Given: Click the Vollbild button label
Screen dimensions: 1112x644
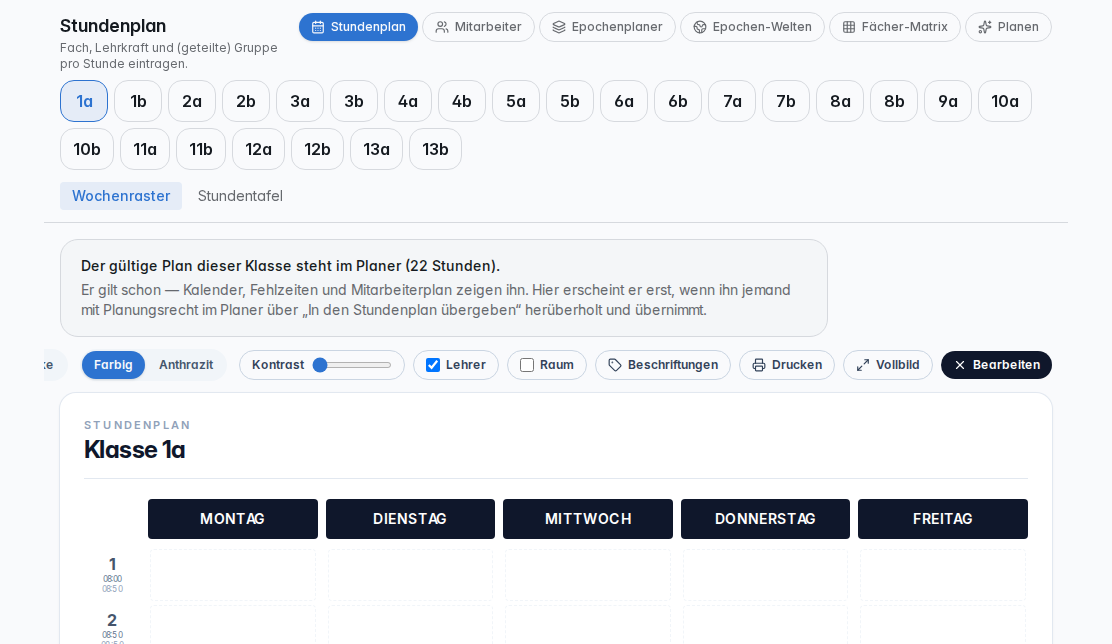Looking at the screenshot, I should click(x=898, y=365).
